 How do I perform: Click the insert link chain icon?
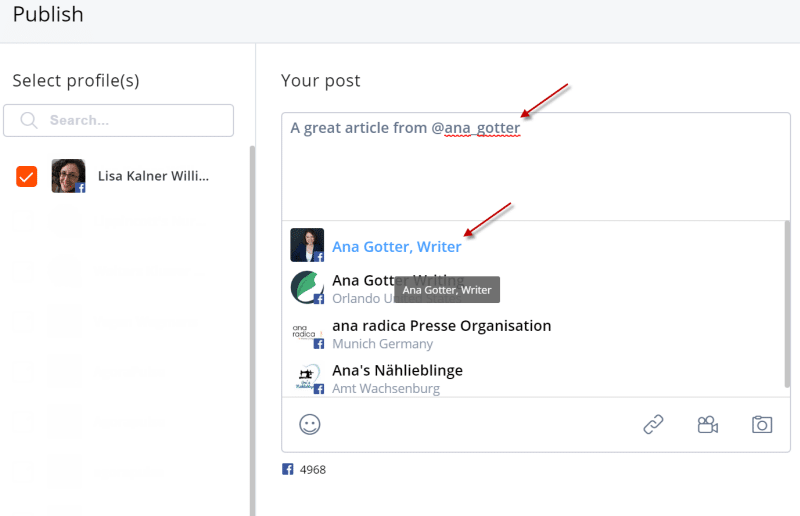pyautogui.click(x=653, y=424)
